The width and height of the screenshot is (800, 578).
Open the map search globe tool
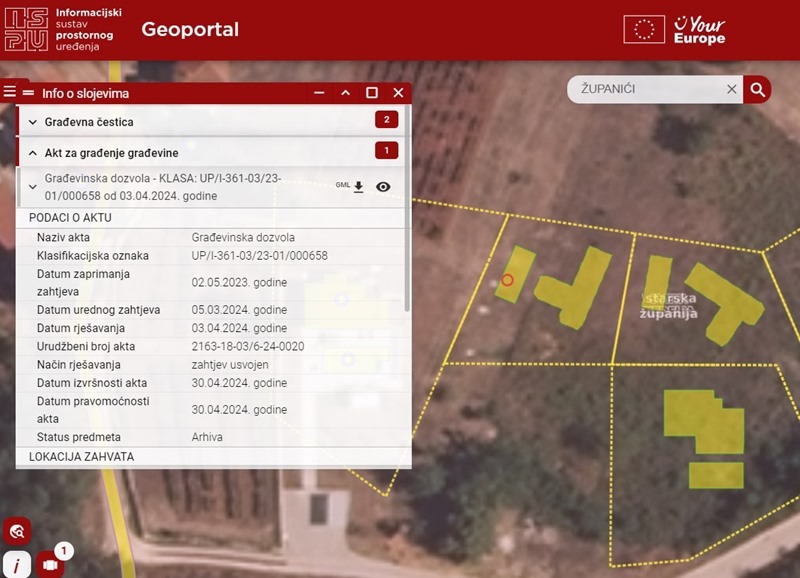pos(16,531)
